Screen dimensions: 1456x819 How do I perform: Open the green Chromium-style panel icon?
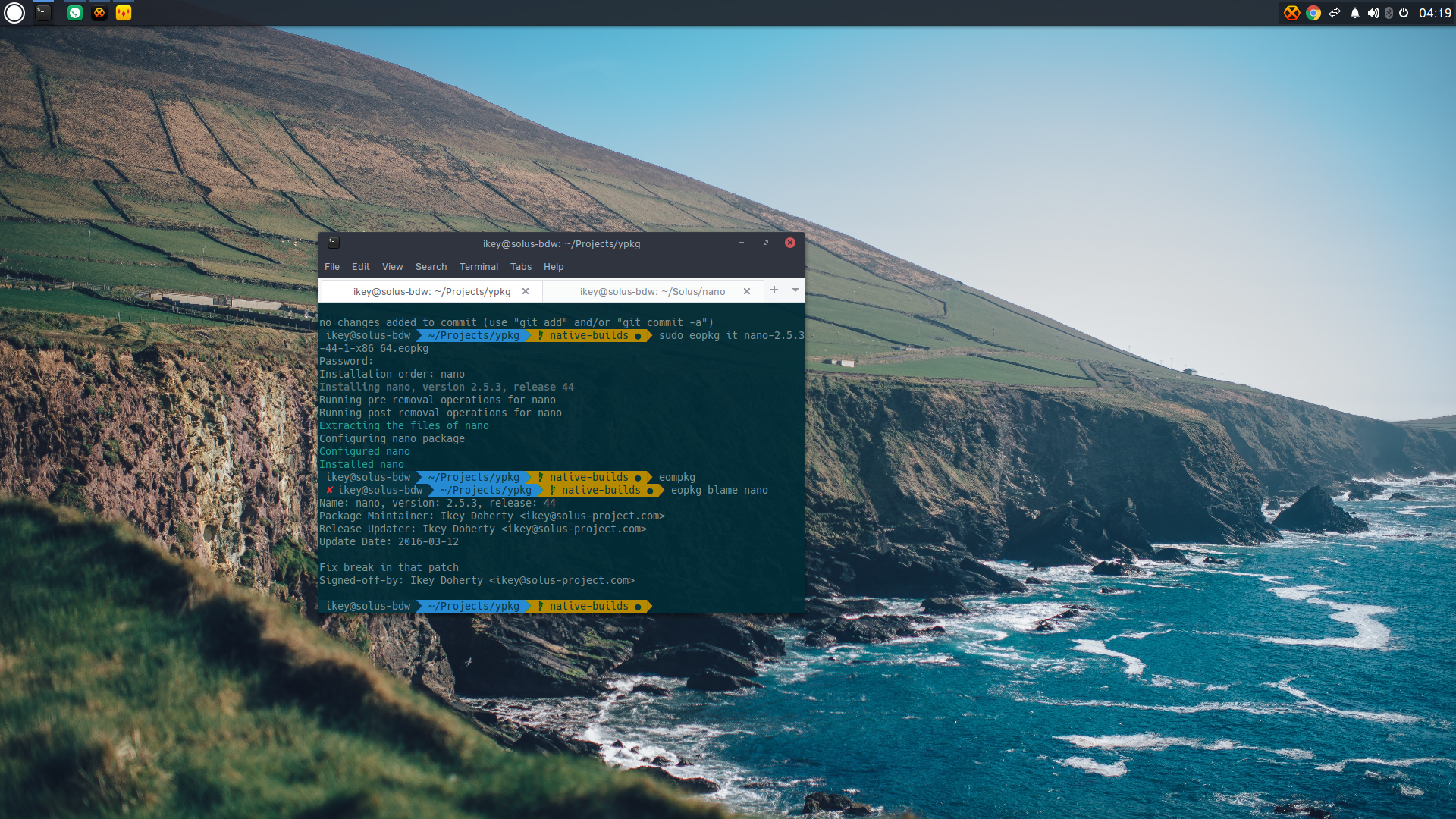[x=75, y=13]
